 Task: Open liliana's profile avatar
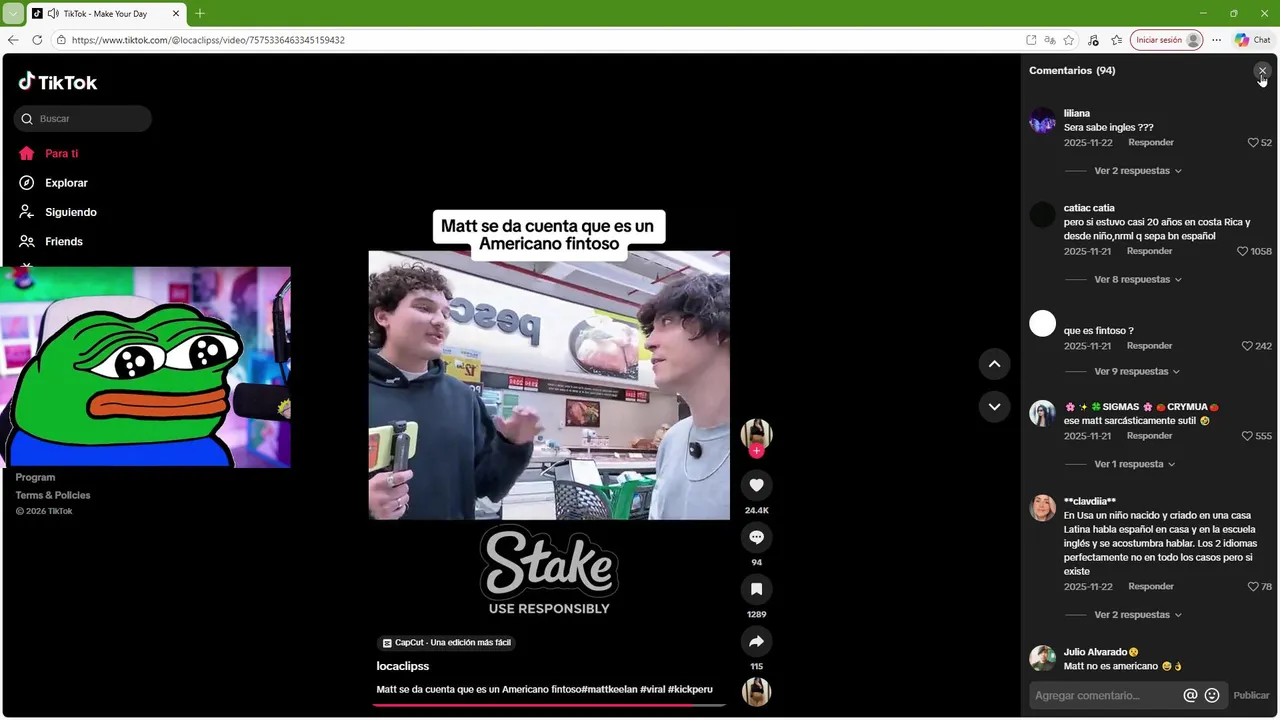pyautogui.click(x=1042, y=120)
